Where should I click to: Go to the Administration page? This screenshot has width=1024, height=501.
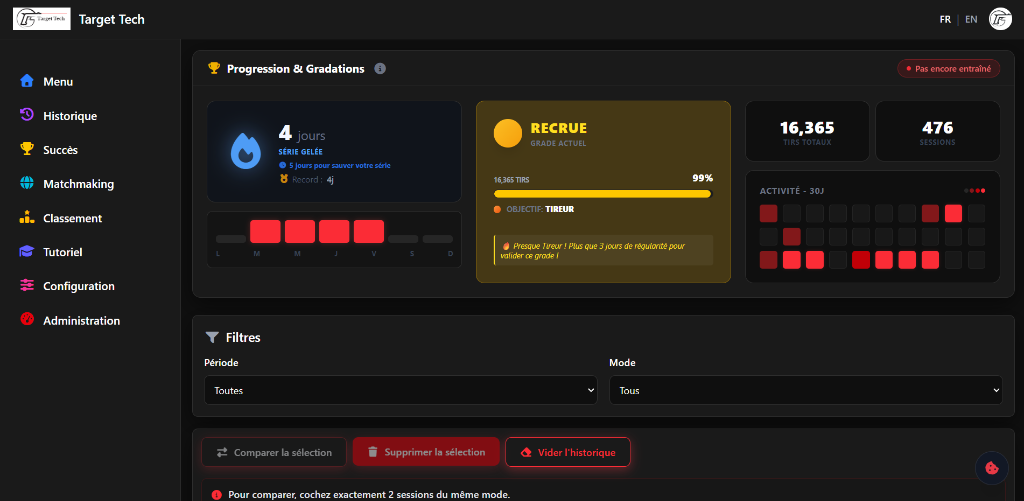(x=82, y=321)
